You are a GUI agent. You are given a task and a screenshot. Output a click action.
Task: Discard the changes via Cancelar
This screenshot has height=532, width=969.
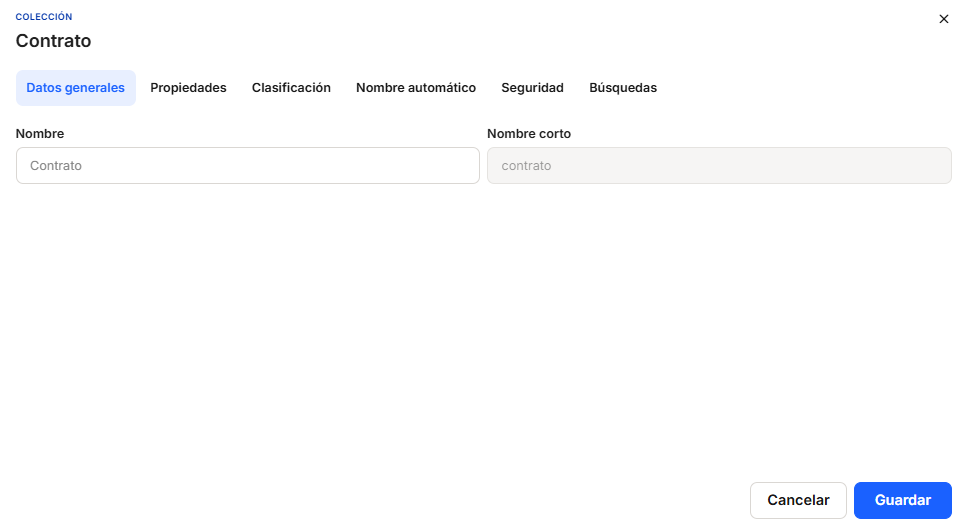[798, 500]
